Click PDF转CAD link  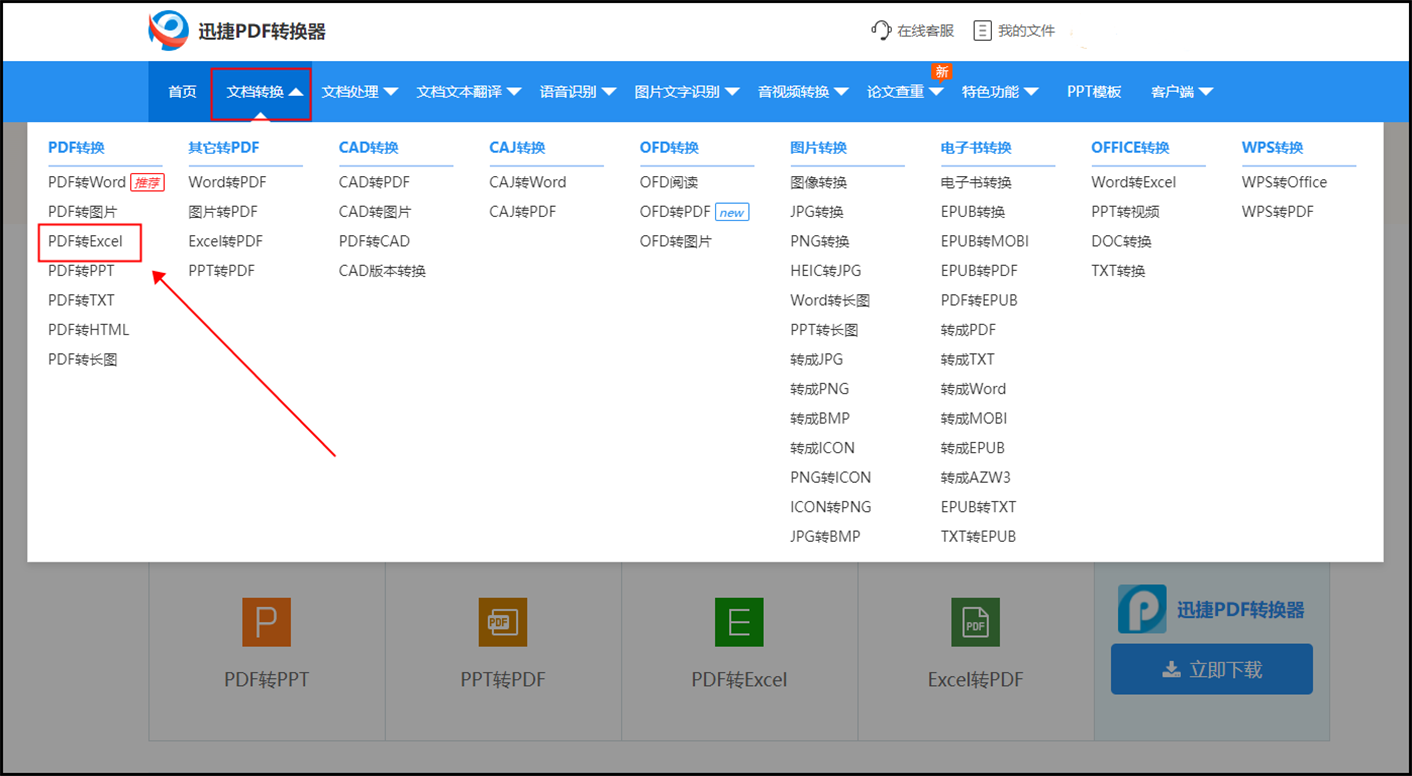point(374,241)
